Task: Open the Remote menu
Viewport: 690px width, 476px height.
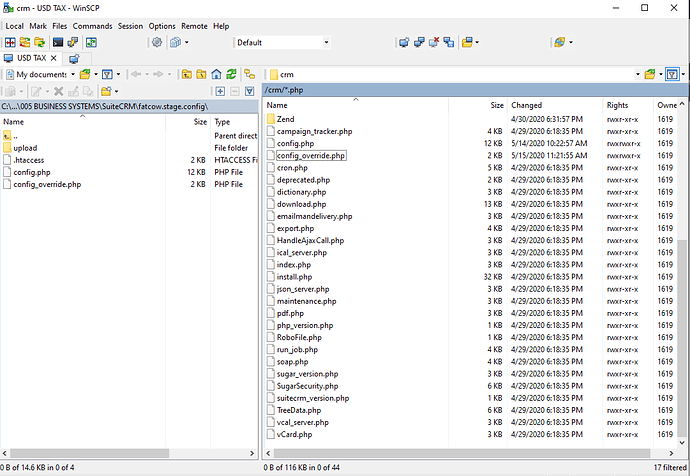Action: [x=194, y=26]
